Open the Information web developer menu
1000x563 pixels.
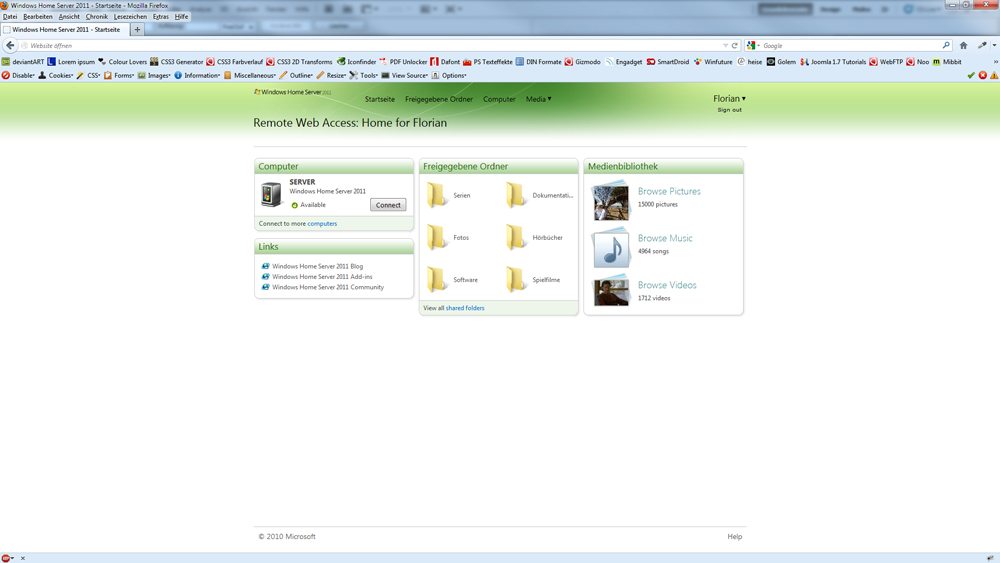tap(197, 75)
